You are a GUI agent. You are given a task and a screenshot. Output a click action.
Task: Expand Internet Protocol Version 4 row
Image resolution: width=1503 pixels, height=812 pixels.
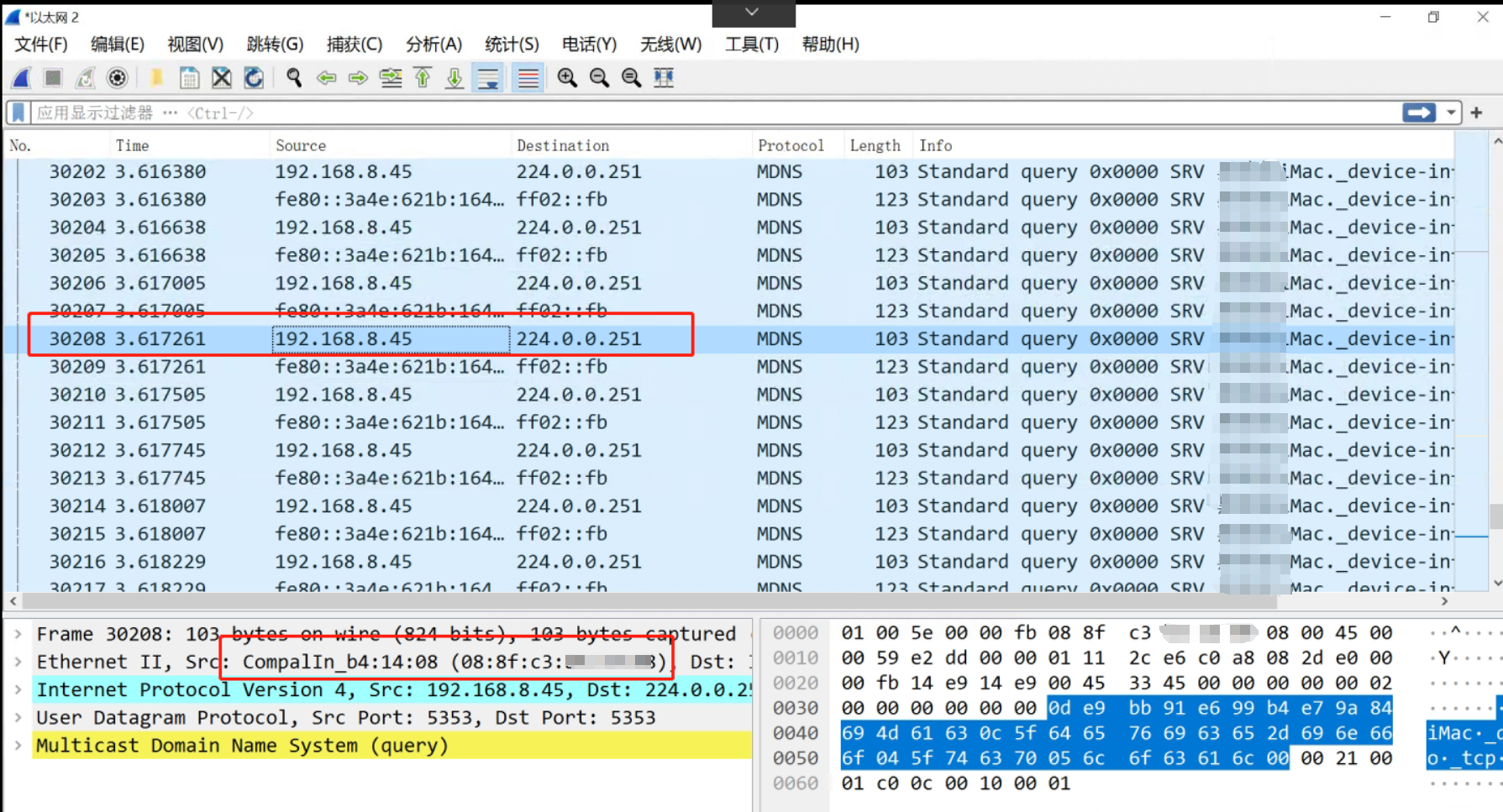[18, 689]
